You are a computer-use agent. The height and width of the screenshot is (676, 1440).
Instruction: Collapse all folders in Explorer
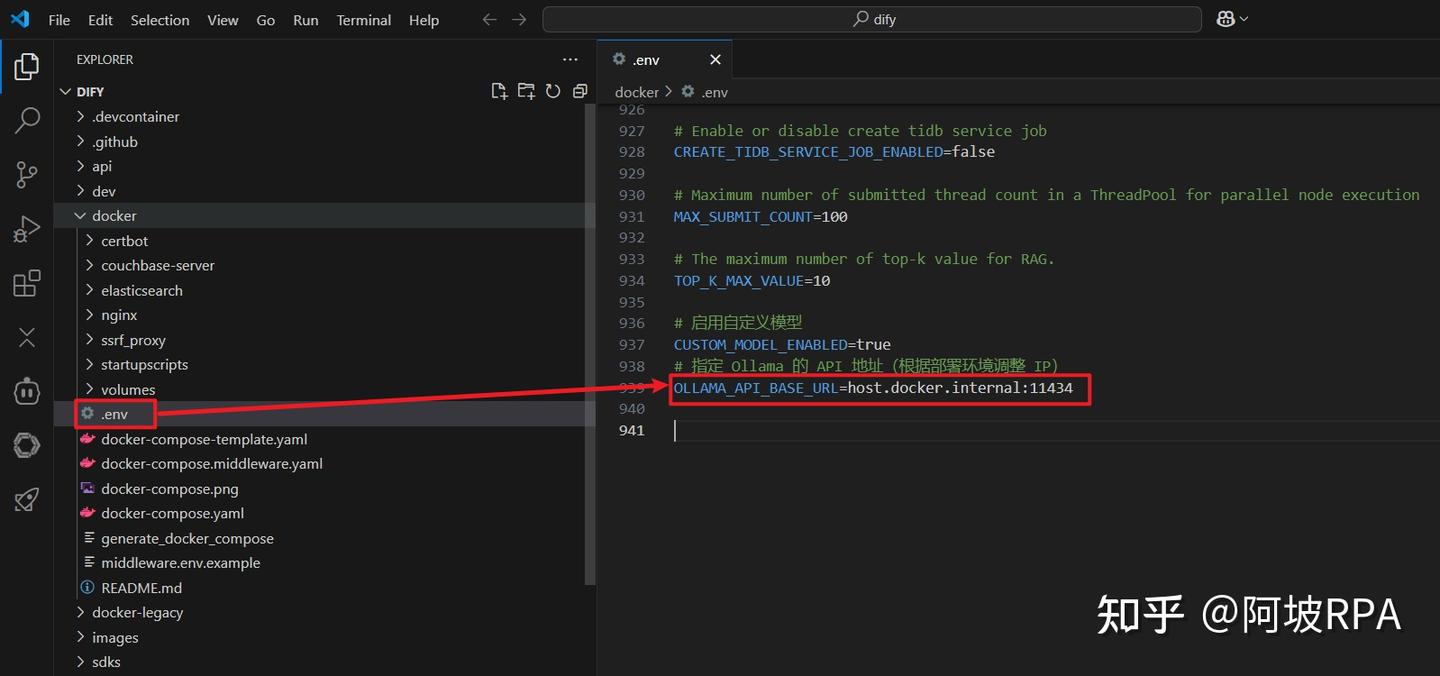point(580,91)
